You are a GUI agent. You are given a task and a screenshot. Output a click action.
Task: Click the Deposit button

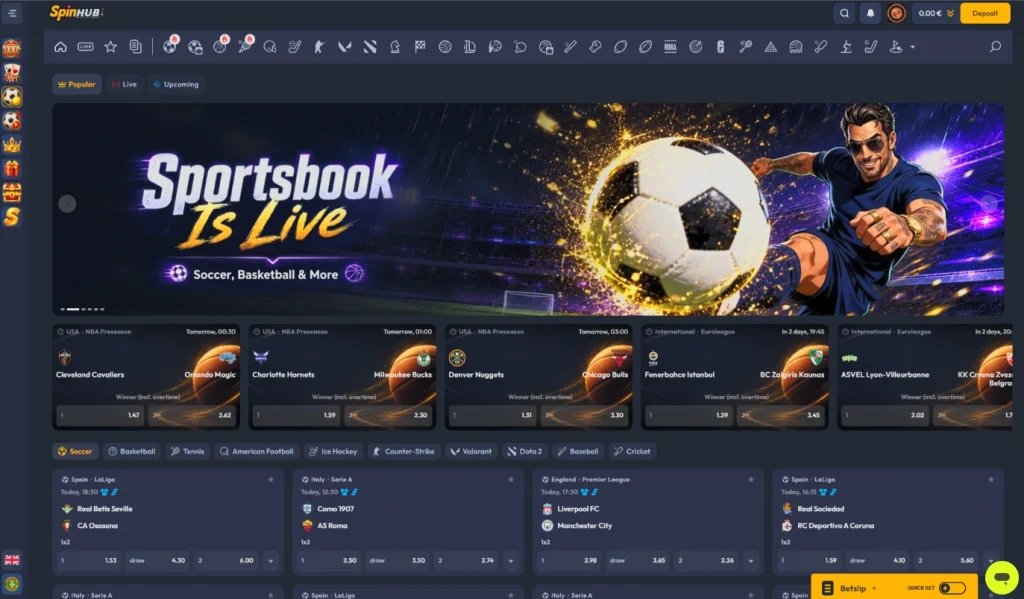[x=984, y=13]
